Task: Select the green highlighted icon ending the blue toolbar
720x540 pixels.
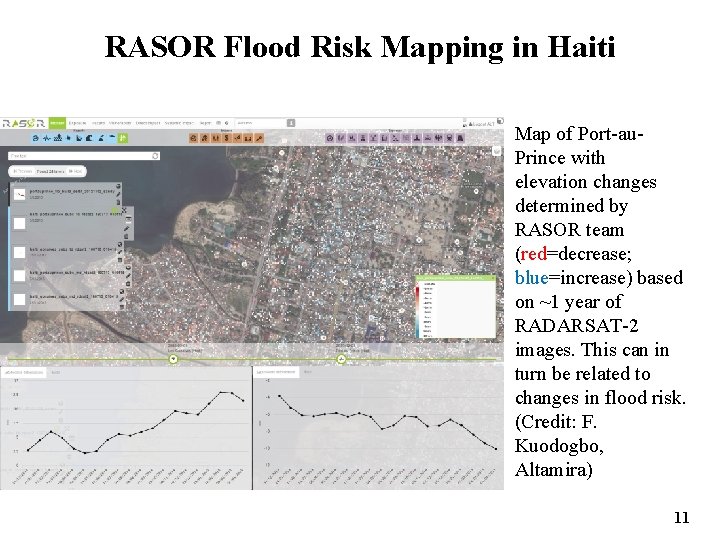Action: click(123, 138)
